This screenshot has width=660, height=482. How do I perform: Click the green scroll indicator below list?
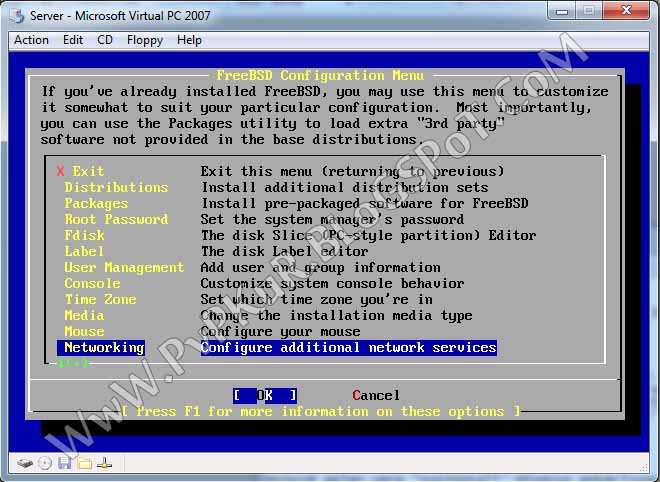tap(73, 363)
